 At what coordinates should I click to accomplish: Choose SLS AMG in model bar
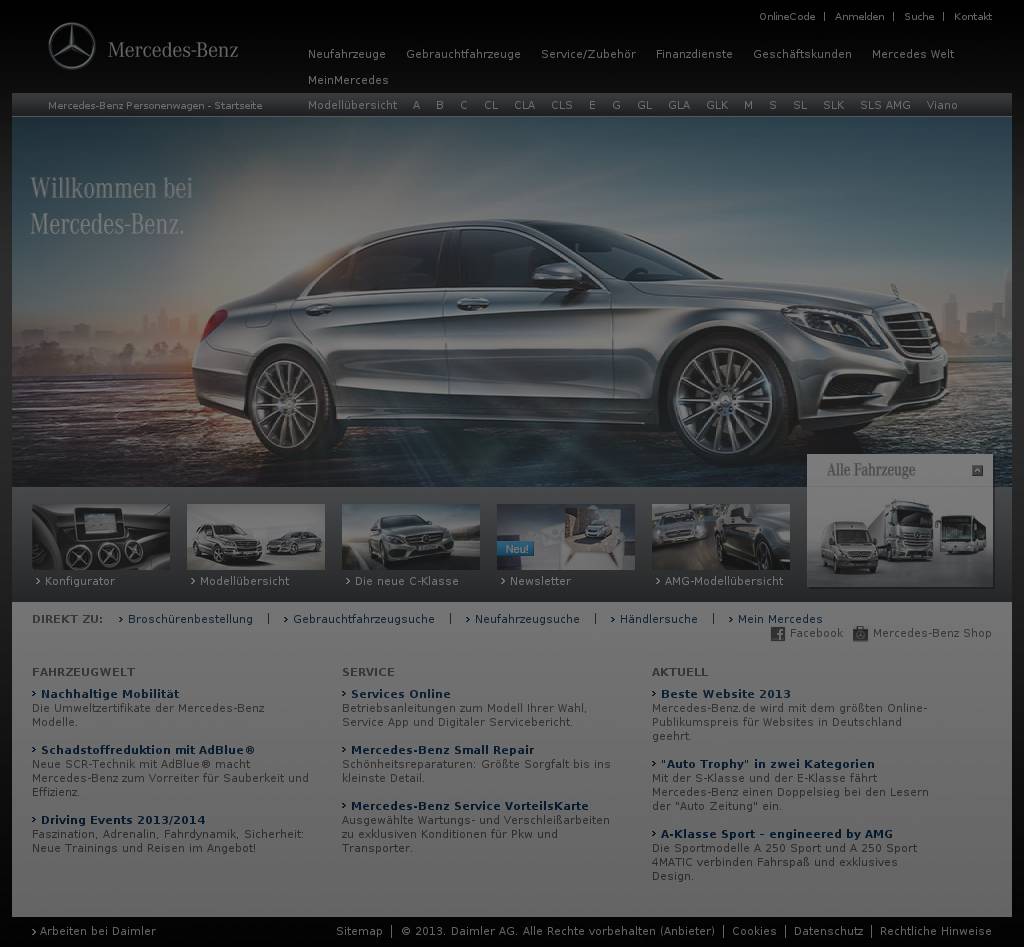pyautogui.click(x=885, y=105)
